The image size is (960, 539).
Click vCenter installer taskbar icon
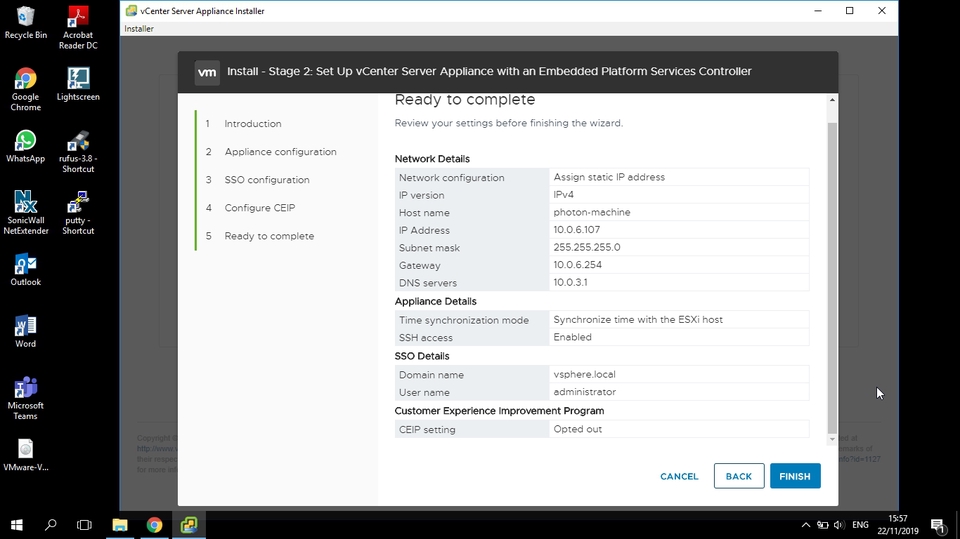189,525
